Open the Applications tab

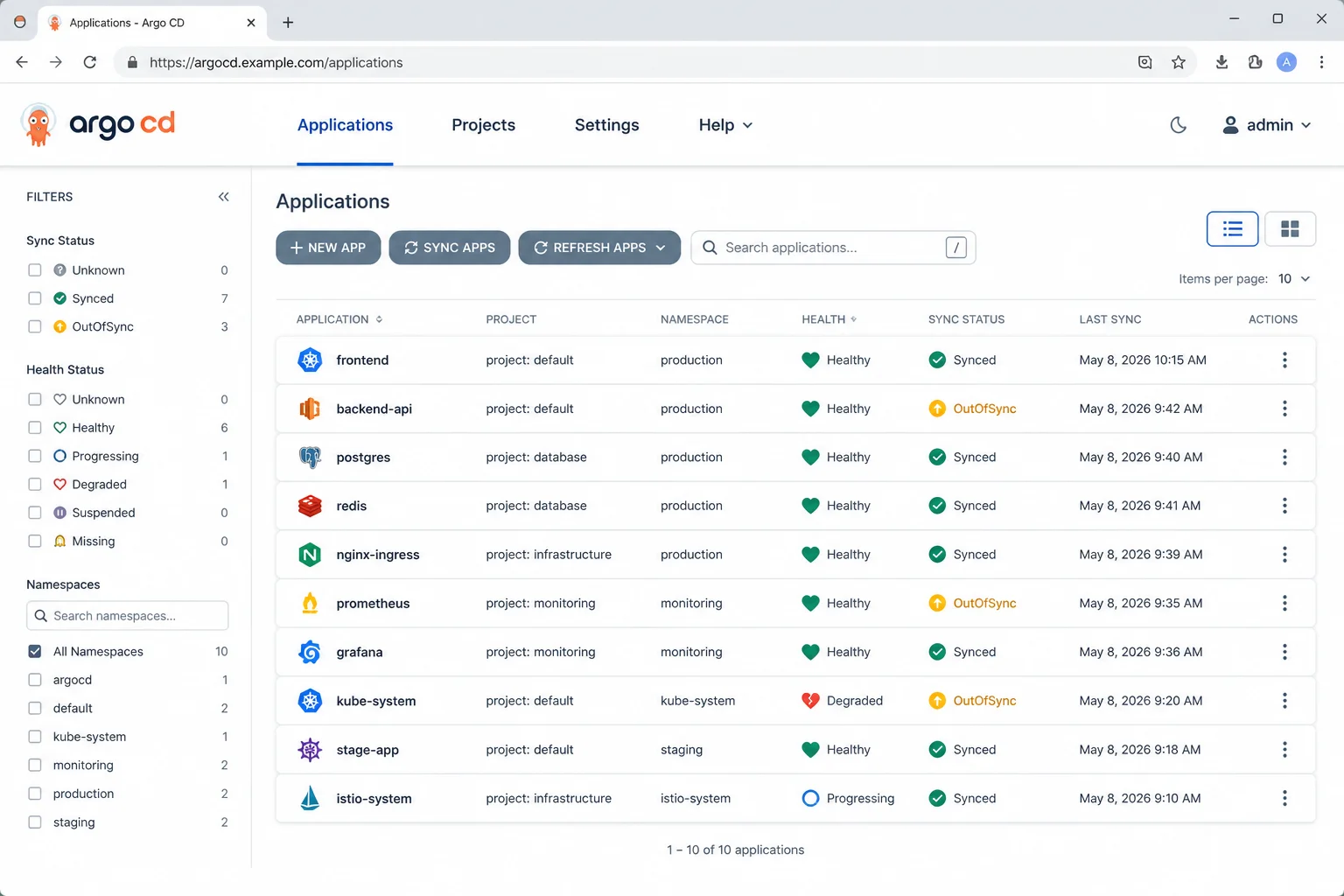[345, 125]
